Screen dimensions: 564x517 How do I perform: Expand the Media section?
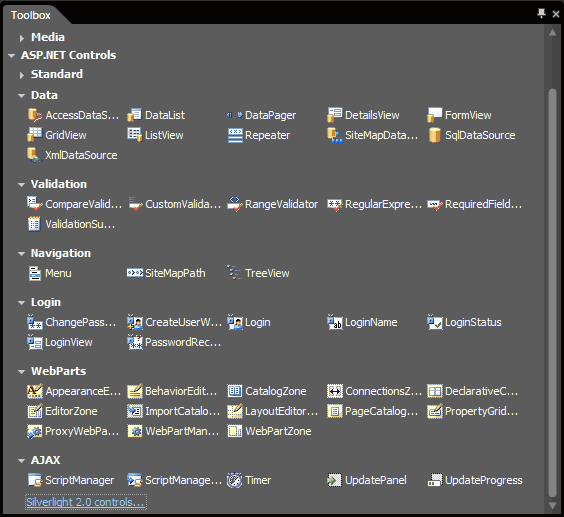coord(22,38)
